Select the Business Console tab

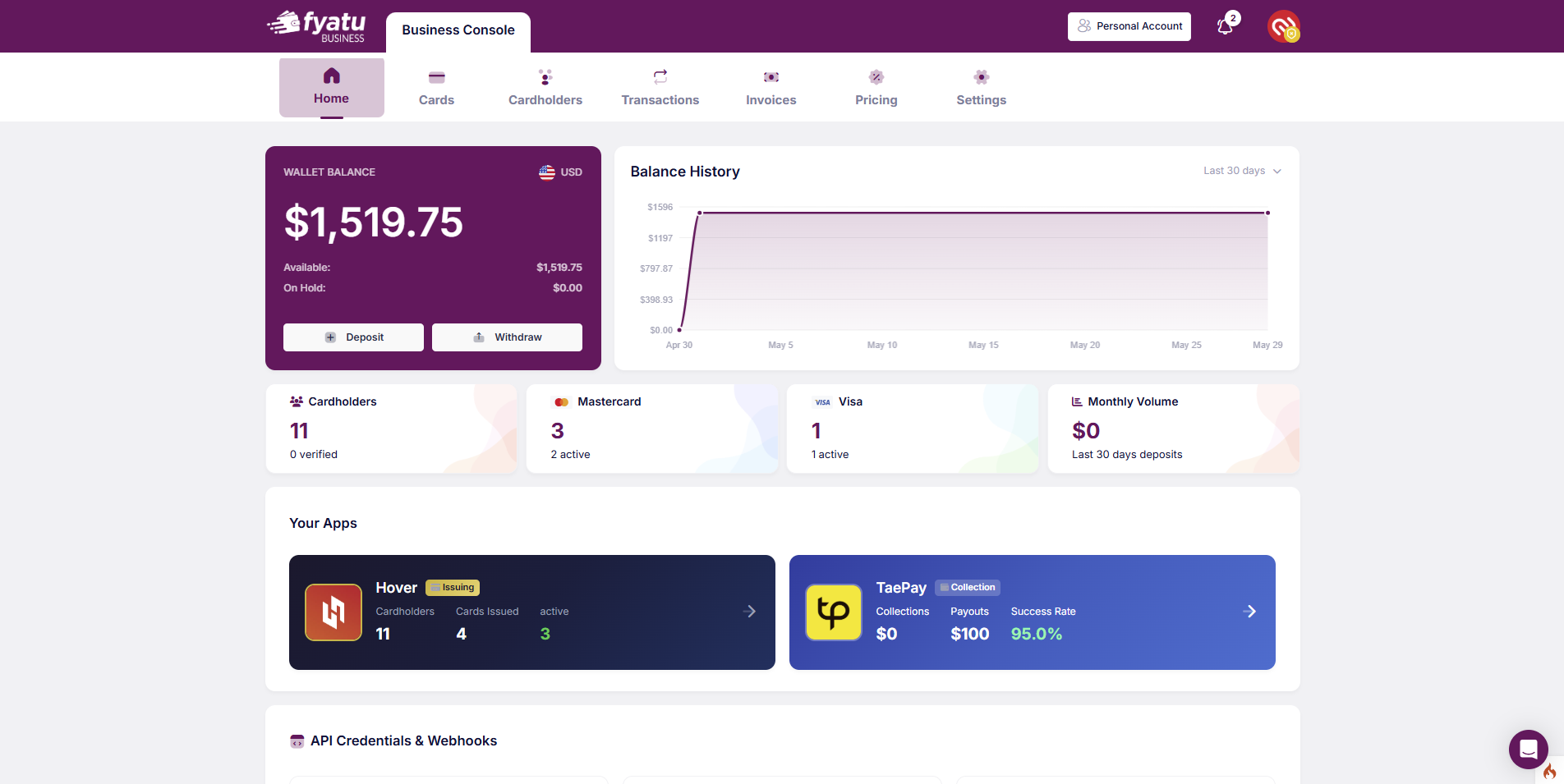click(458, 31)
